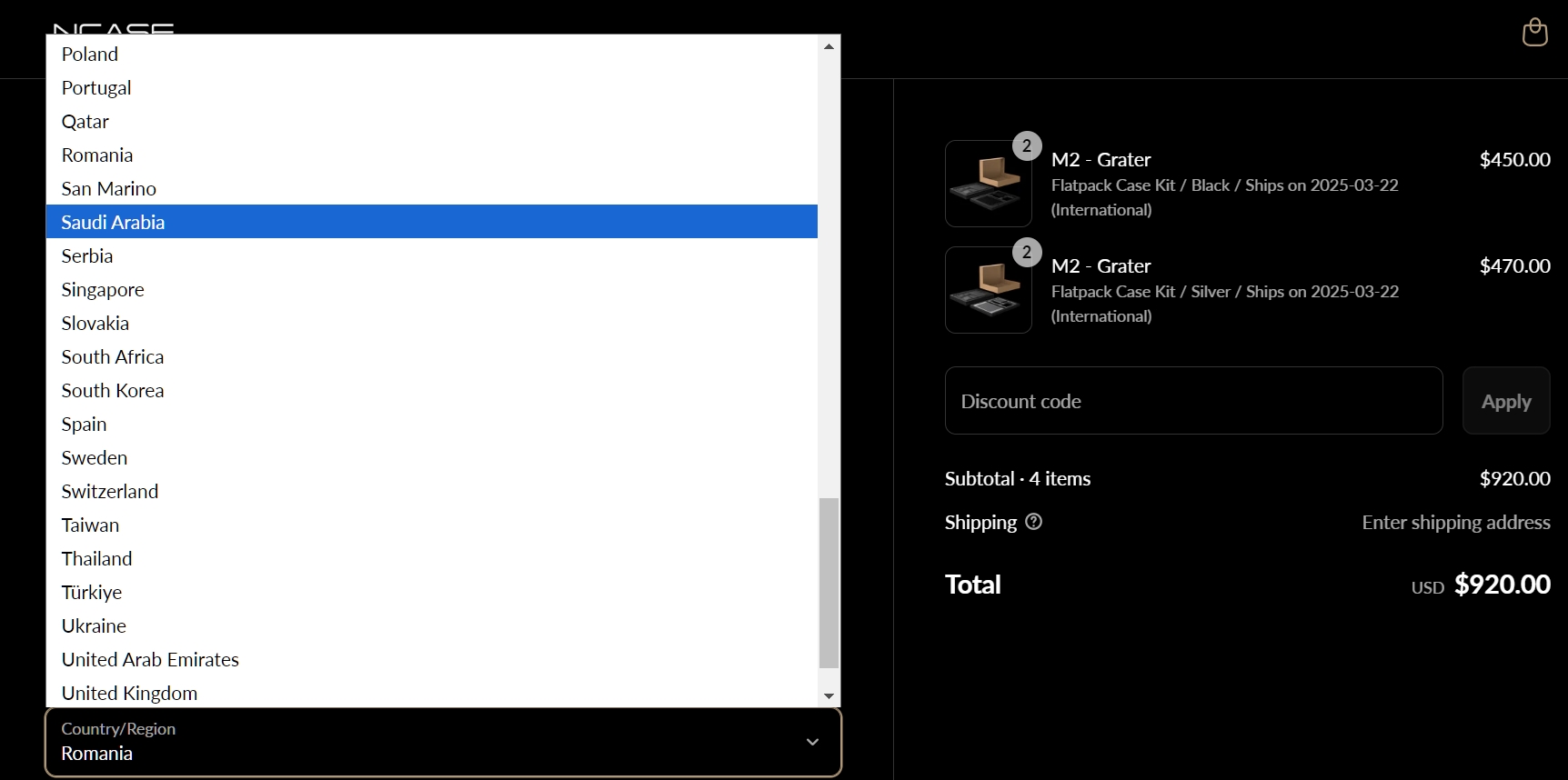Pick Türkiye from the dropdown

click(x=432, y=592)
